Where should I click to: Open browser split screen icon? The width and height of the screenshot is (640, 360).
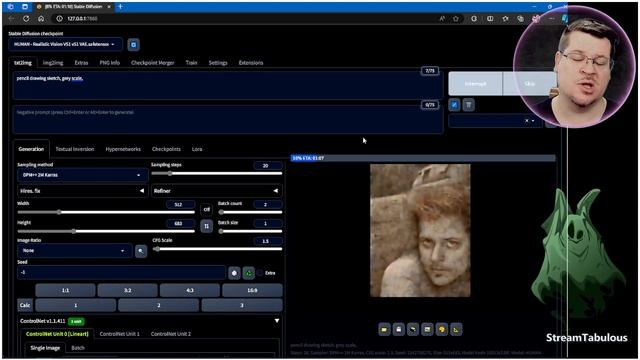pyautogui.click(x=490, y=18)
